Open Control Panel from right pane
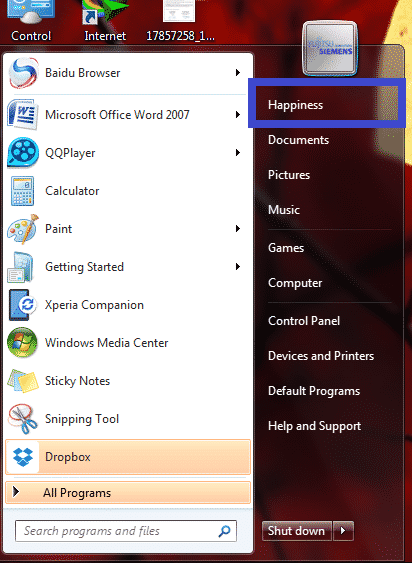Image resolution: width=412 pixels, height=563 pixels. pyautogui.click(x=304, y=321)
